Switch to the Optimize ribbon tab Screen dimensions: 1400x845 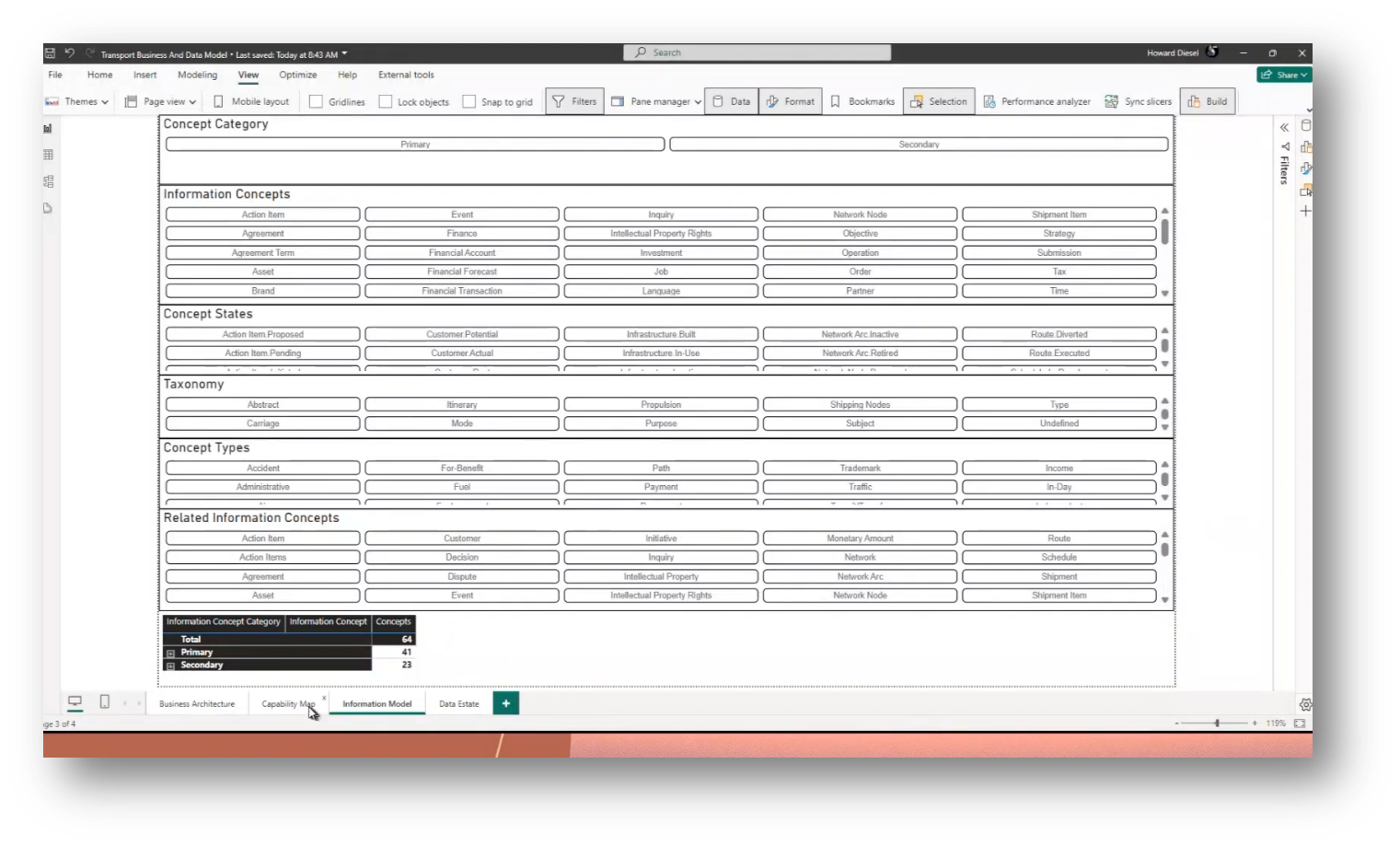click(x=298, y=75)
